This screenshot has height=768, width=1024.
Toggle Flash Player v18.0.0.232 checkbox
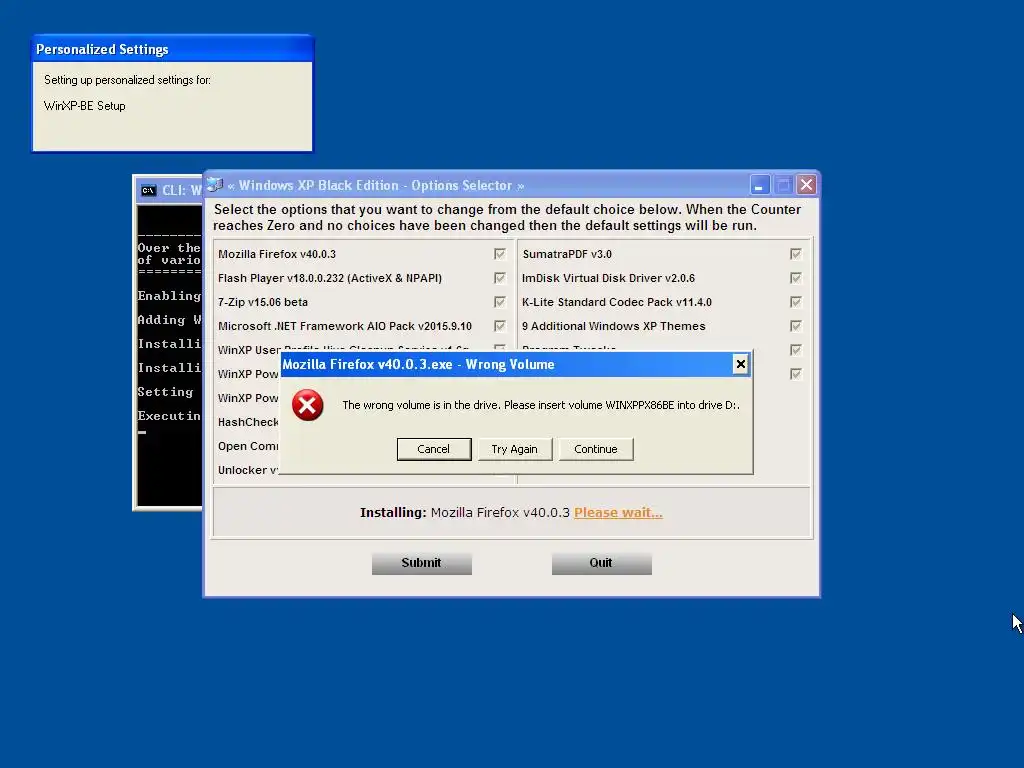(500, 278)
